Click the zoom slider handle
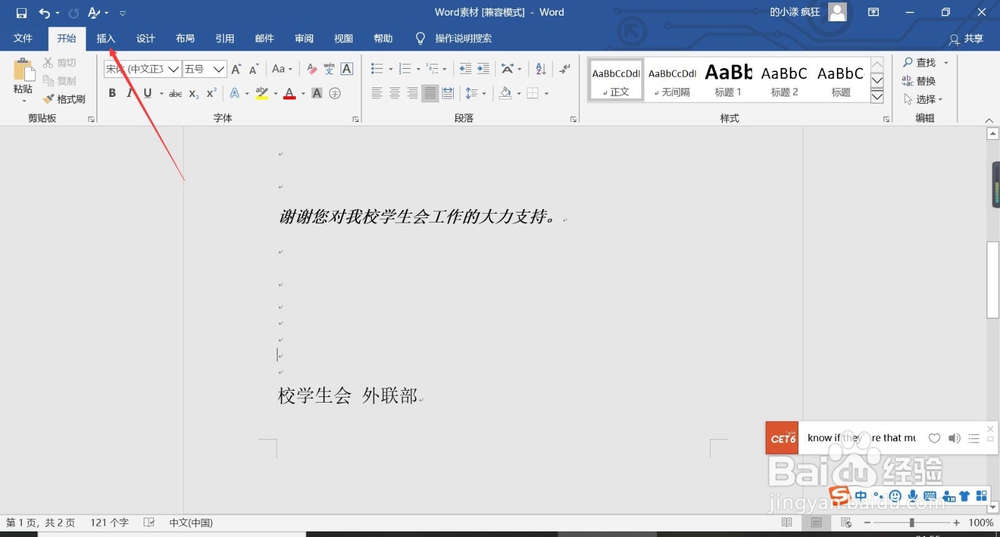Image resolution: width=1000 pixels, height=537 pixels. click(912, 522)
